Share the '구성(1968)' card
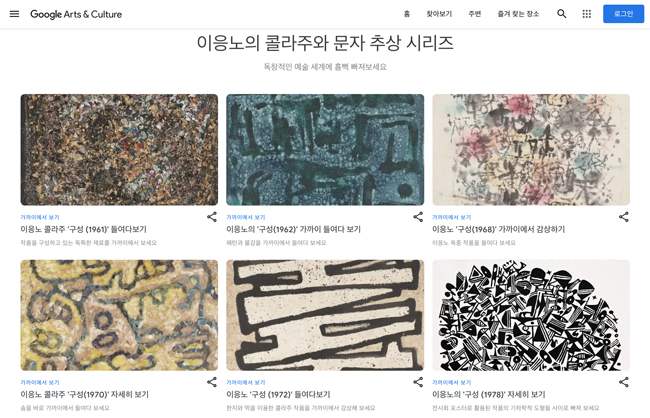The height and width of the screenshot is (418, 650). click(624, 217)
